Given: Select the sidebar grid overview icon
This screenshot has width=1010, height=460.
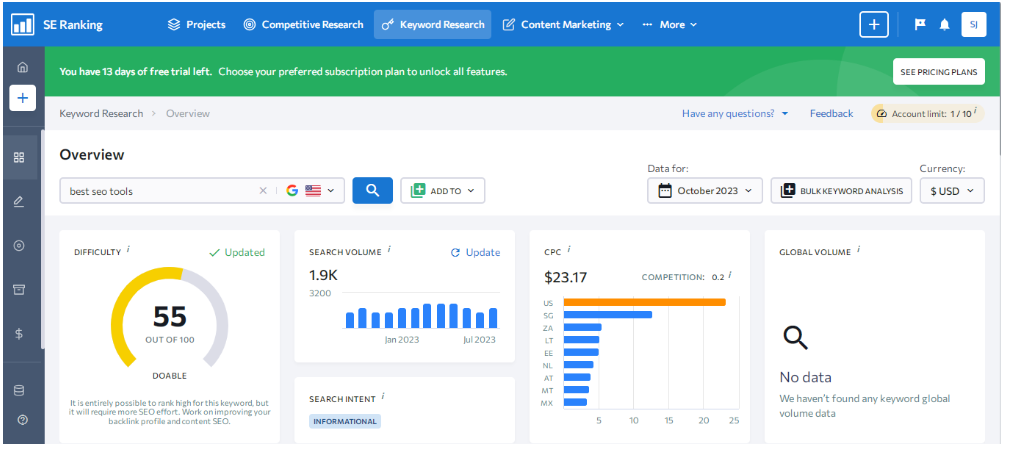Looking at the screenshot, I should (x=19, y=157).
